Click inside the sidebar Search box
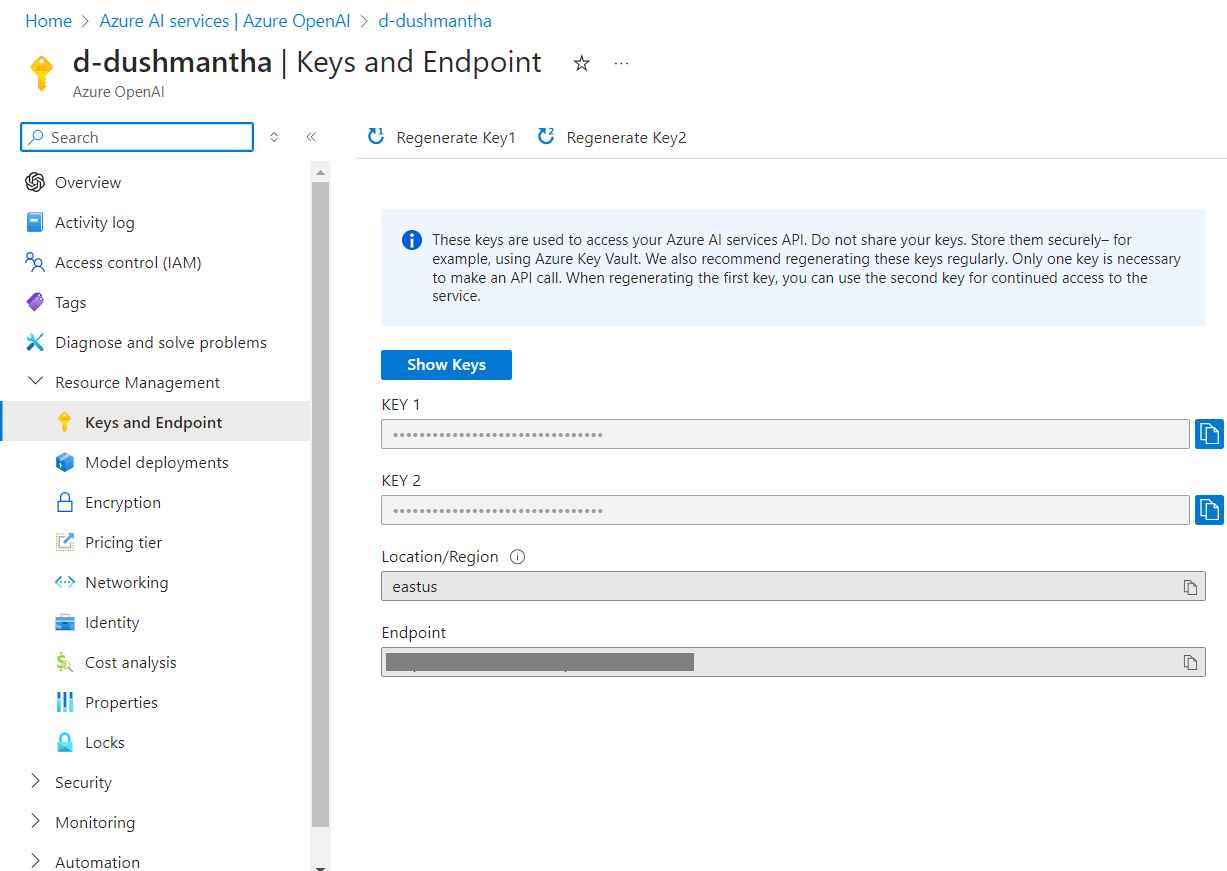 click(x=136, y=136)
